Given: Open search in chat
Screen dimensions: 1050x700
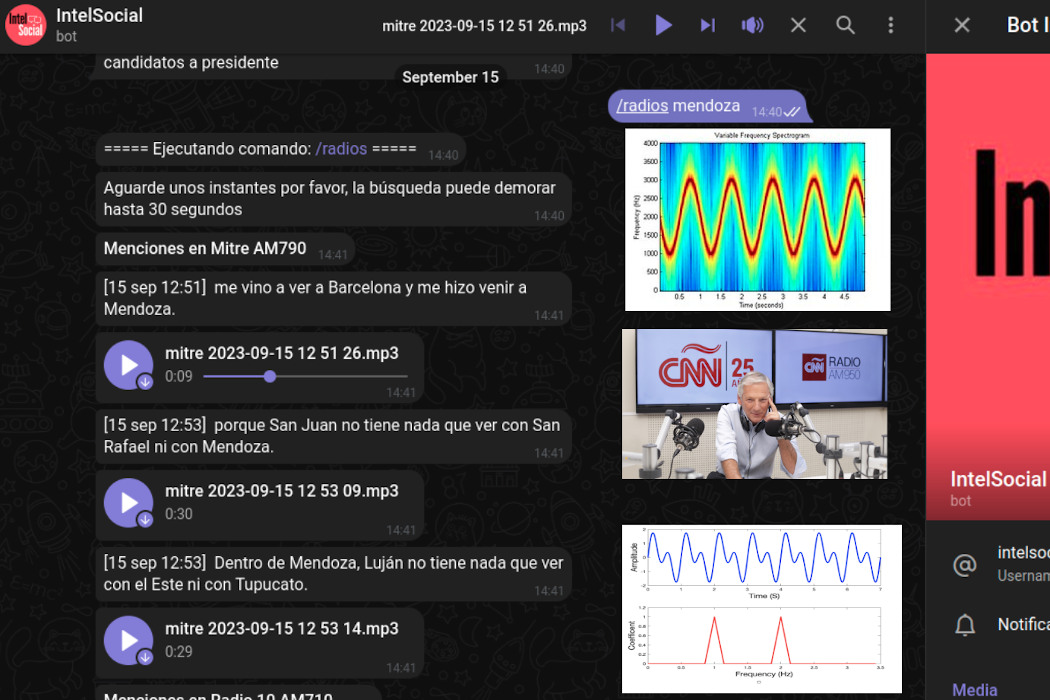Looking at the screenshot, I should [x=845, y=25].
